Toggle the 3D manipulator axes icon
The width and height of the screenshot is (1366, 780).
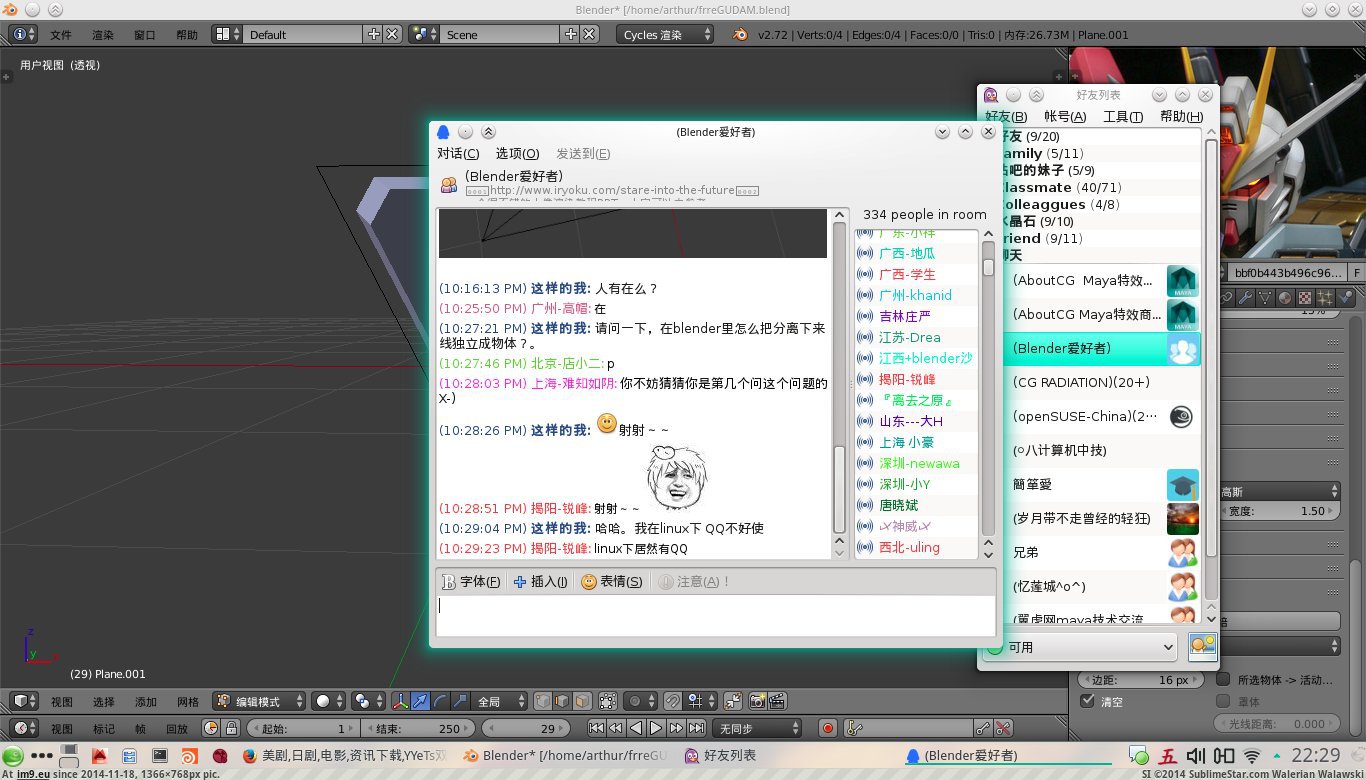pos(401,701)
